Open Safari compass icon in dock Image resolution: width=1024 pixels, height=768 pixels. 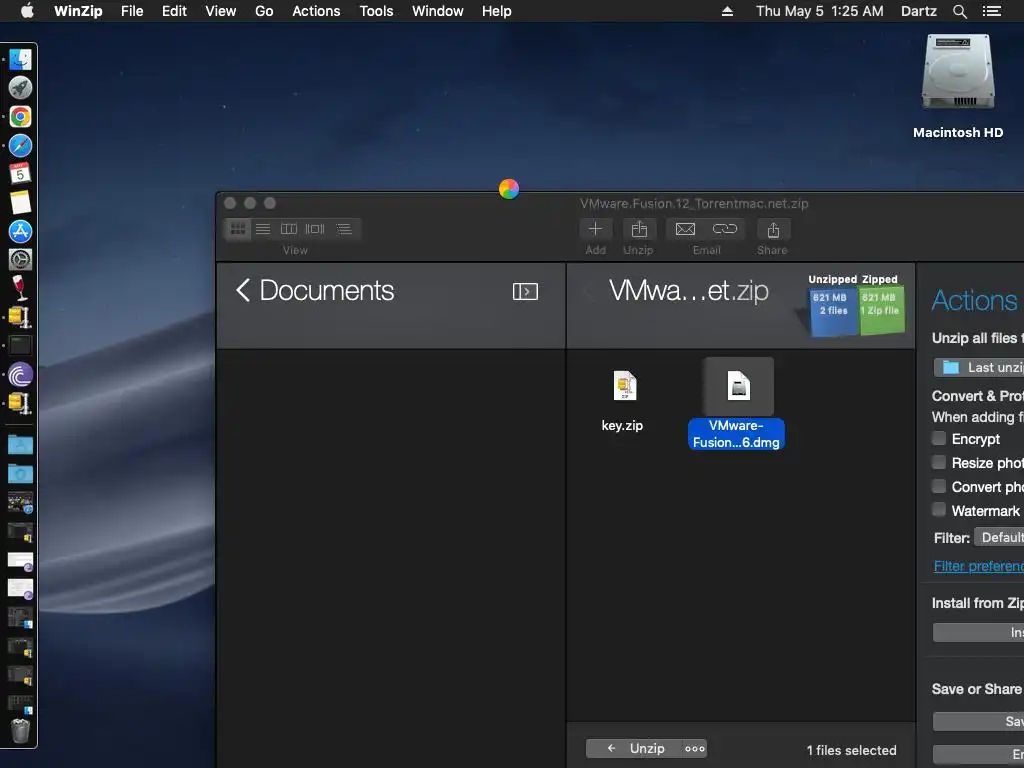[x=20, y=146]
